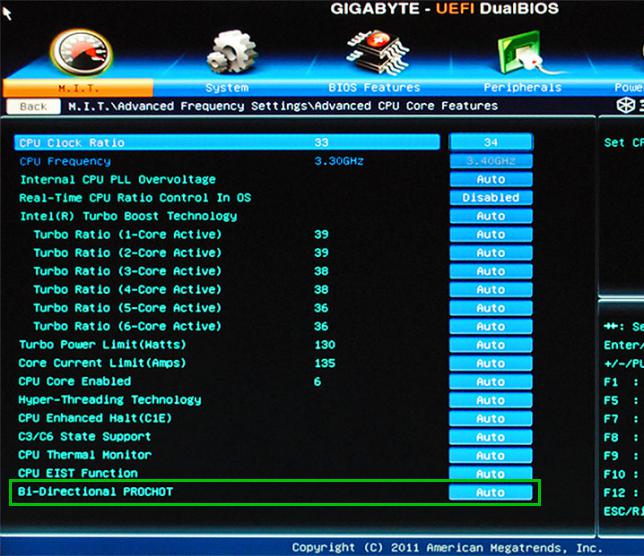Select C3/C6 State Support label
644x556 pixels.
(x=85, y=437)
